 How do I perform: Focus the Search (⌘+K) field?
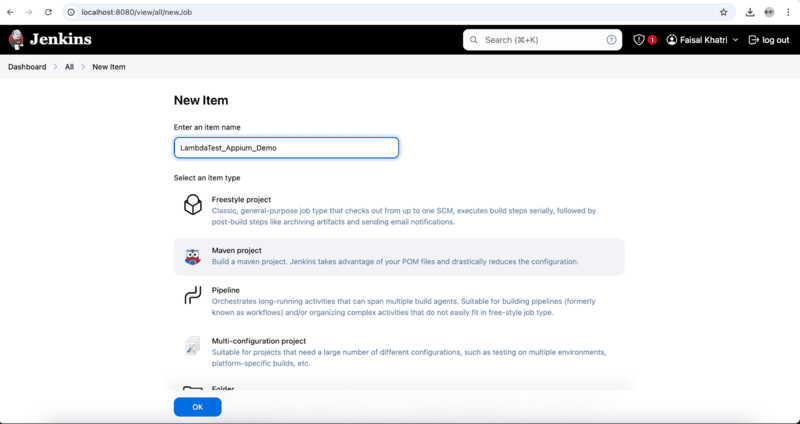coord(542,40)
